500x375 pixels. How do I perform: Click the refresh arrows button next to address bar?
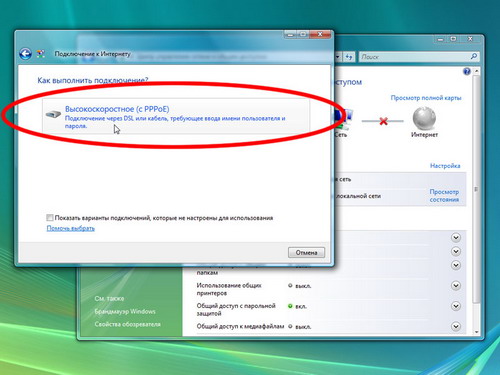pos(349,57)
